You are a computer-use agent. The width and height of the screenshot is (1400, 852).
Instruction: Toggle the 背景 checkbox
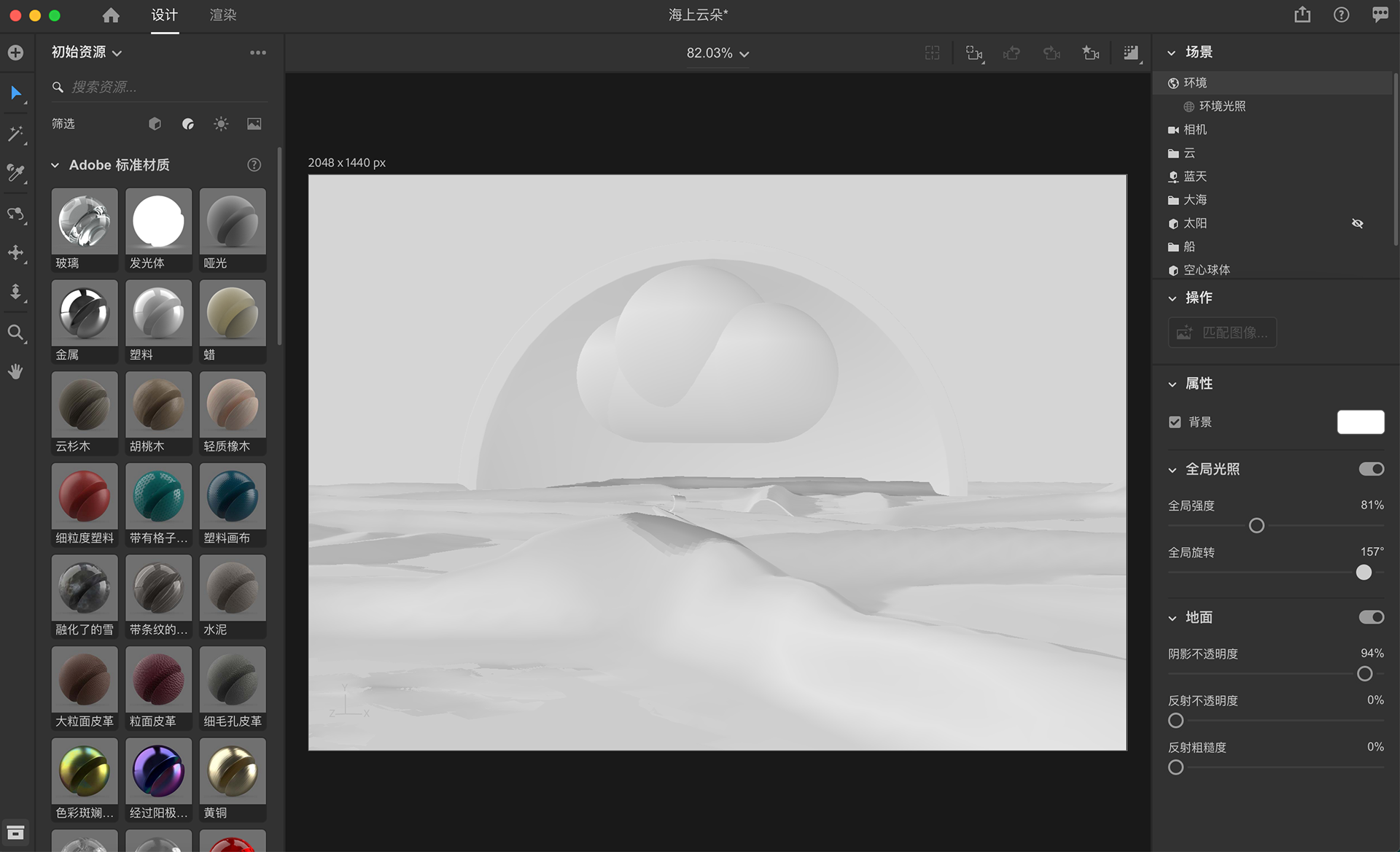(x=1175, y=422)
